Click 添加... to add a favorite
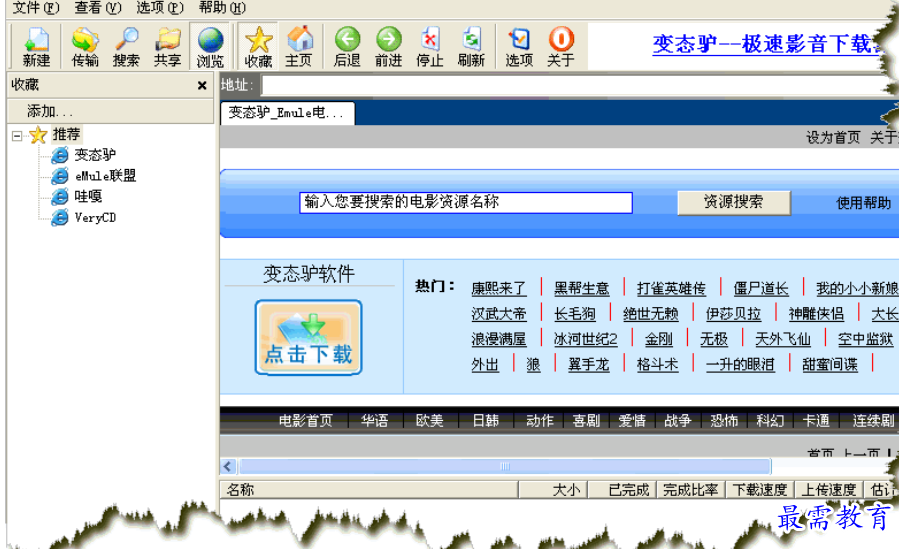The image size is (899, 549). [x=50, y=111]
